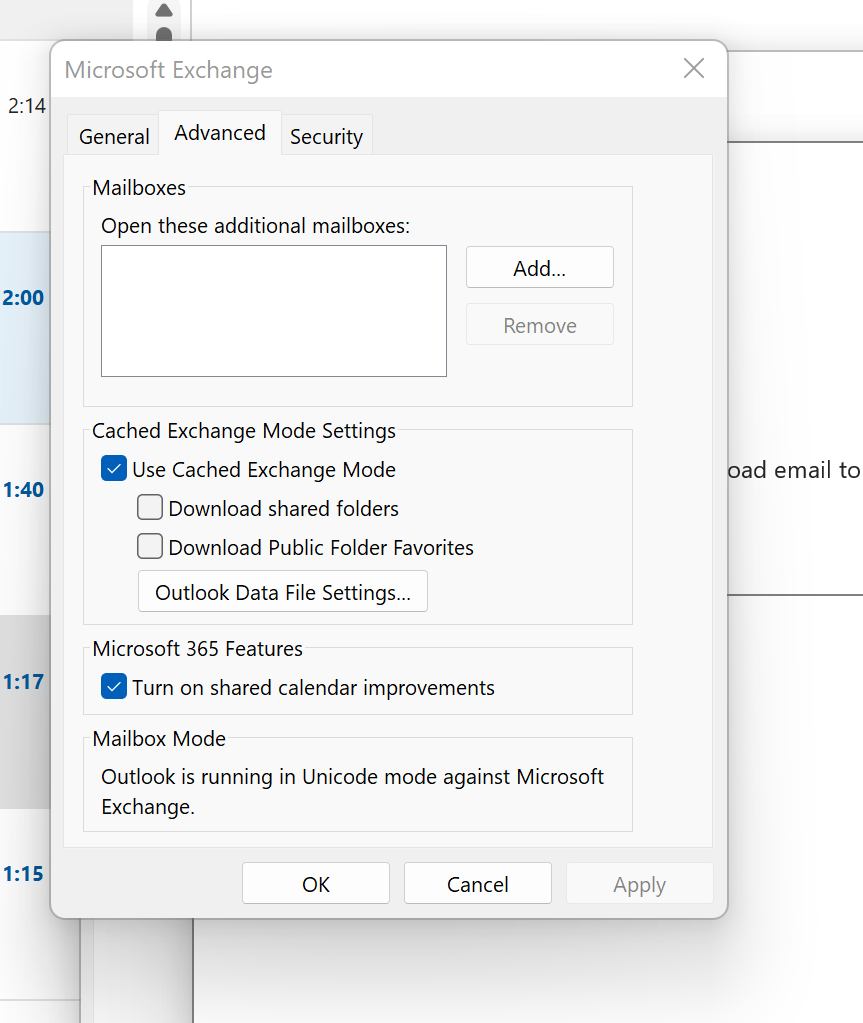Screen dimensions: 863x1023
Task: Click inside the additional mailboxes list box
Action: pos(274,311)
